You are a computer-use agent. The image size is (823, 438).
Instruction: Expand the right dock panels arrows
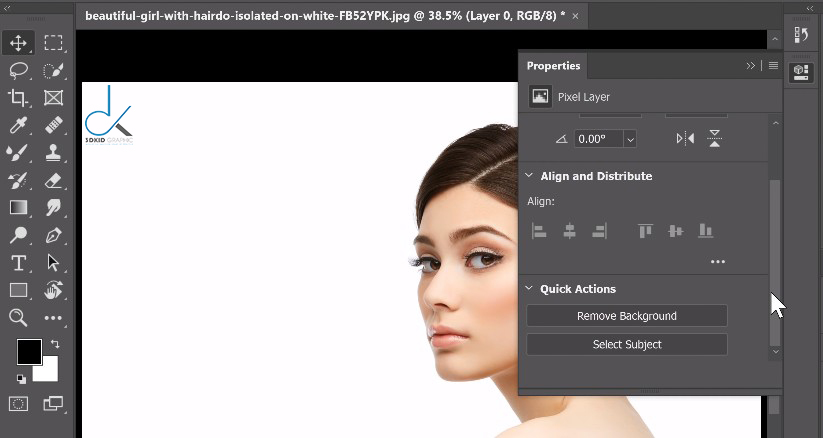810,8
